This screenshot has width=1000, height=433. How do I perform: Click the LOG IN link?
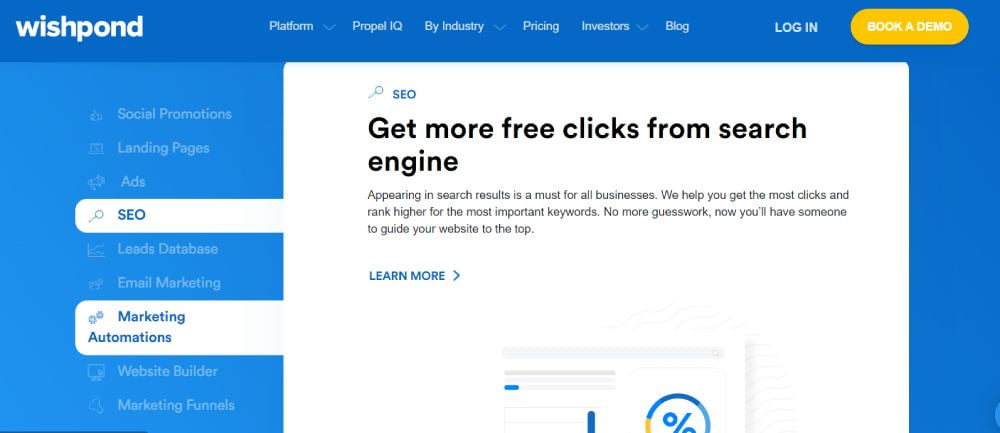[x=796, y=27]
